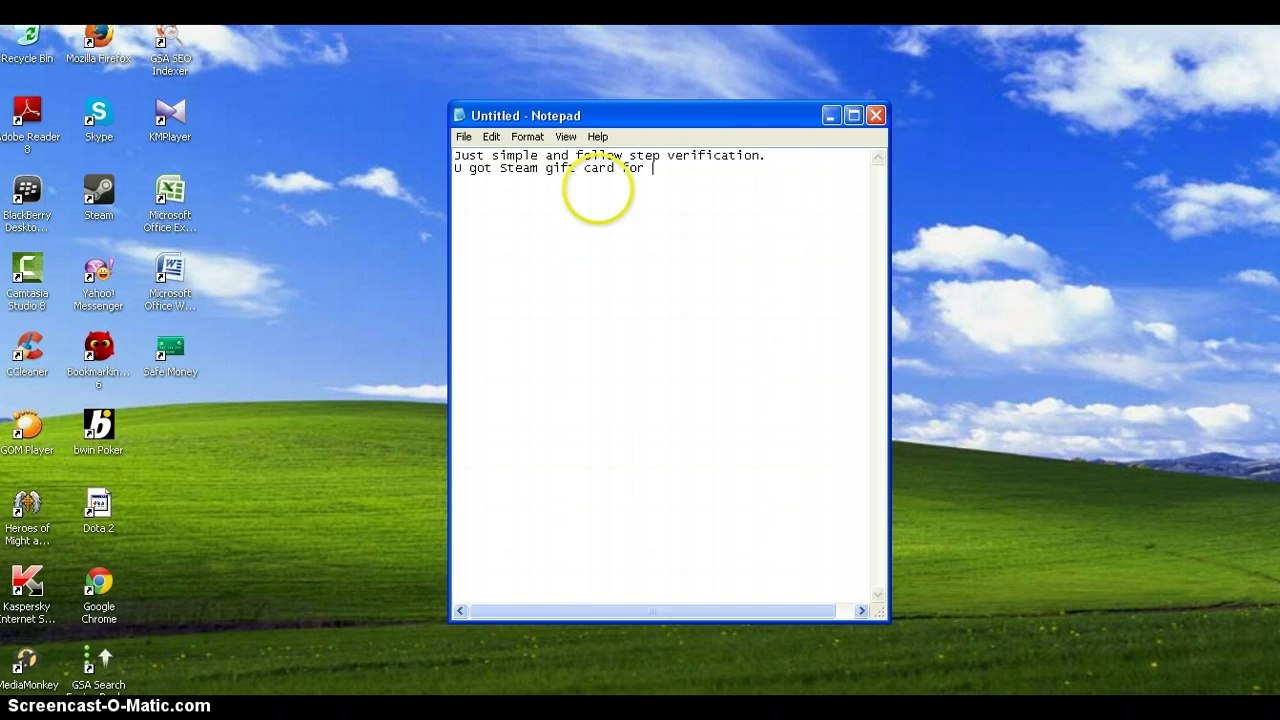Select the KMPlayer desktop shortcut
Image resolution: width=1280 pixels, height=720 pixels.
pyautogui.click(x=170, y=120)
